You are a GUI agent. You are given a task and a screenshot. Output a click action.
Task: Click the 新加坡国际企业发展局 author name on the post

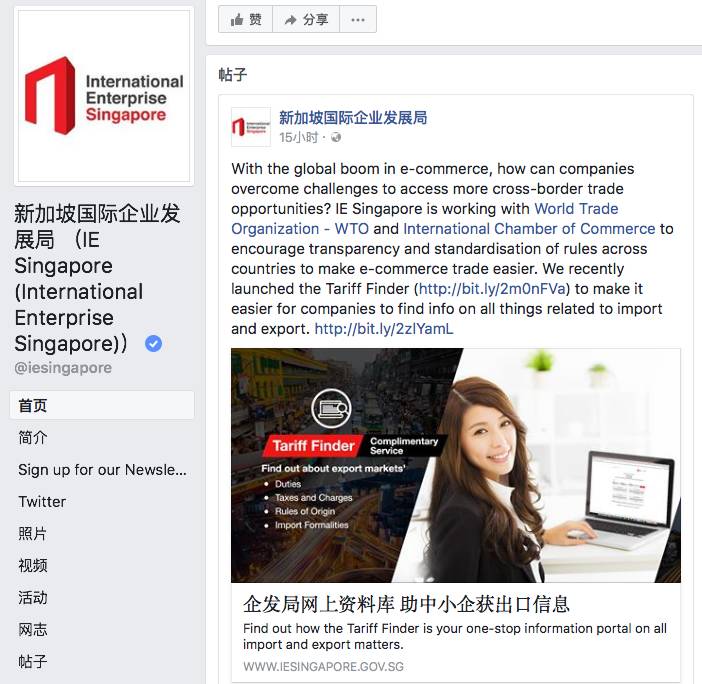[353, 118]
